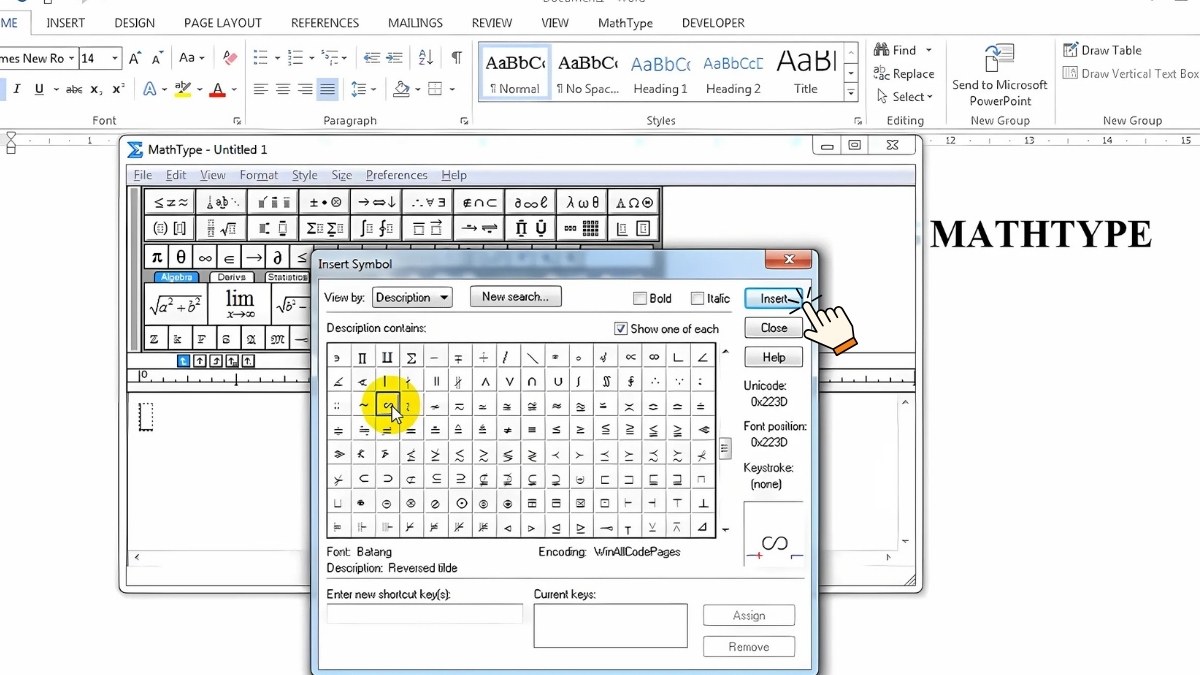The width and height of the screenshot is (1200, 675).
Task: Open MathType arrow symbols palette (→⇔↓)
Action: coord(376,202)
